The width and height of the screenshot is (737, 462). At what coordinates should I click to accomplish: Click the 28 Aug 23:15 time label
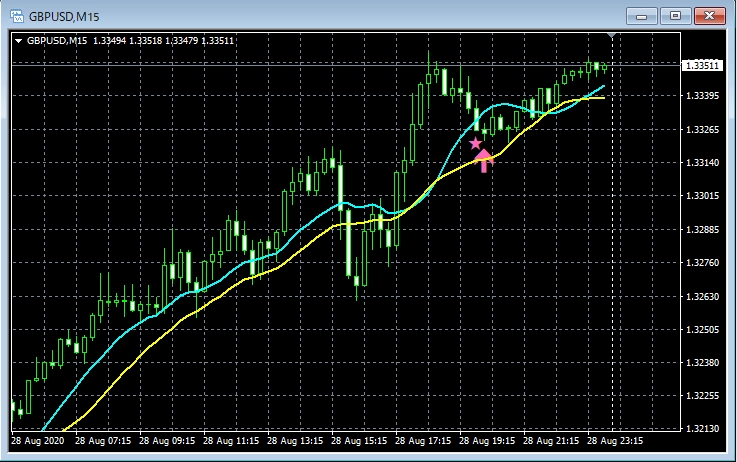[616, 441]
